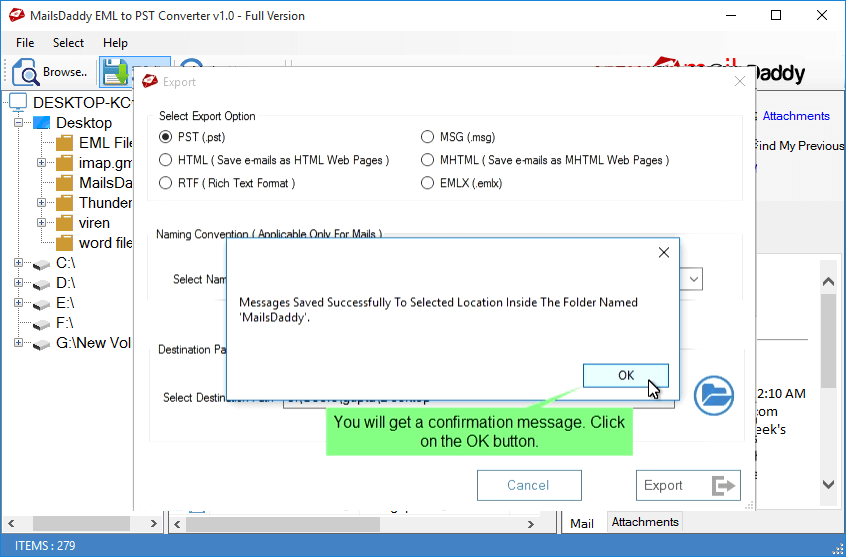Screen dimensions: 846x557
Task: Click the DESKTOP computer monitor icon
Action: click(18, 102)
